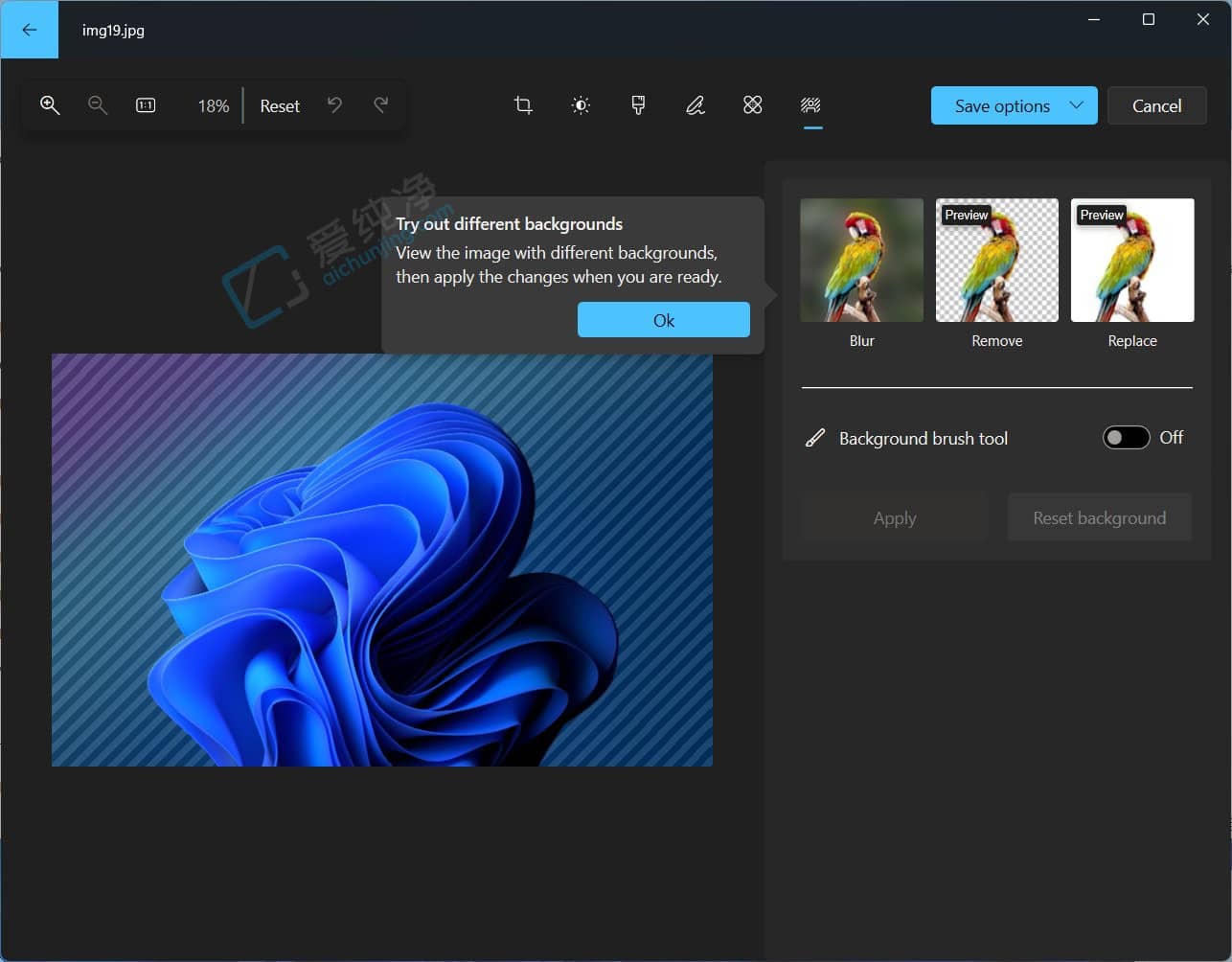The width and height of the screenshot is (1232, 962).
Task: Click the back arrow to exit editor
Action: click(29, 29)
